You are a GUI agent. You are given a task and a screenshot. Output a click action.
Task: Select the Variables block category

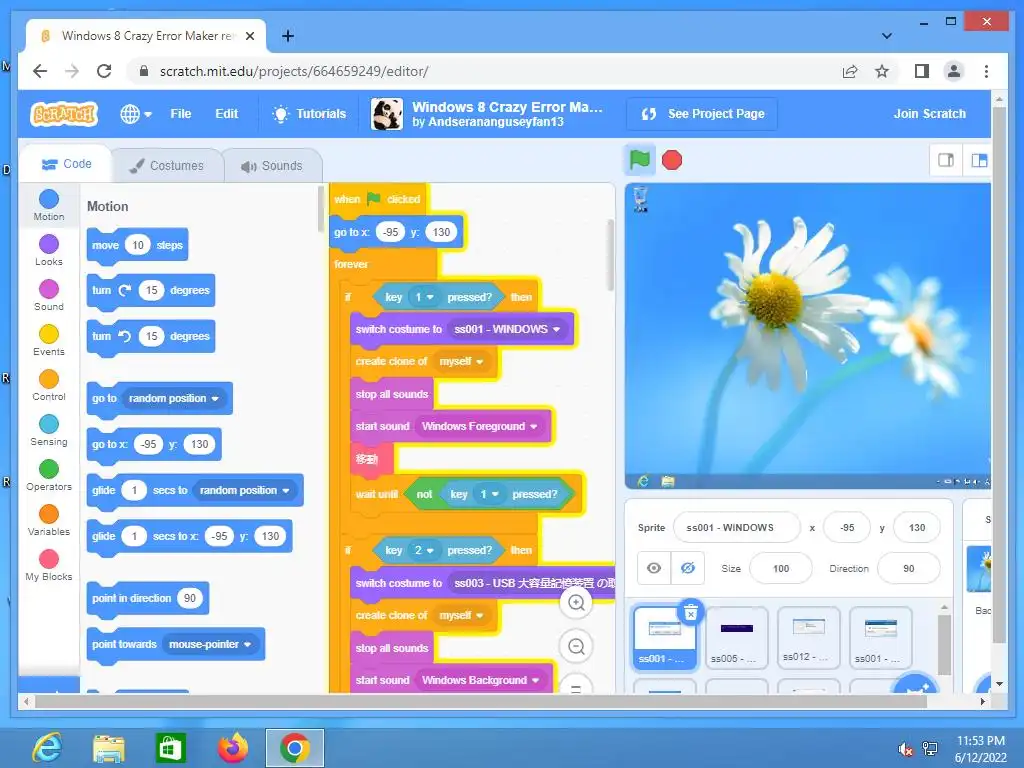(49, 521)
